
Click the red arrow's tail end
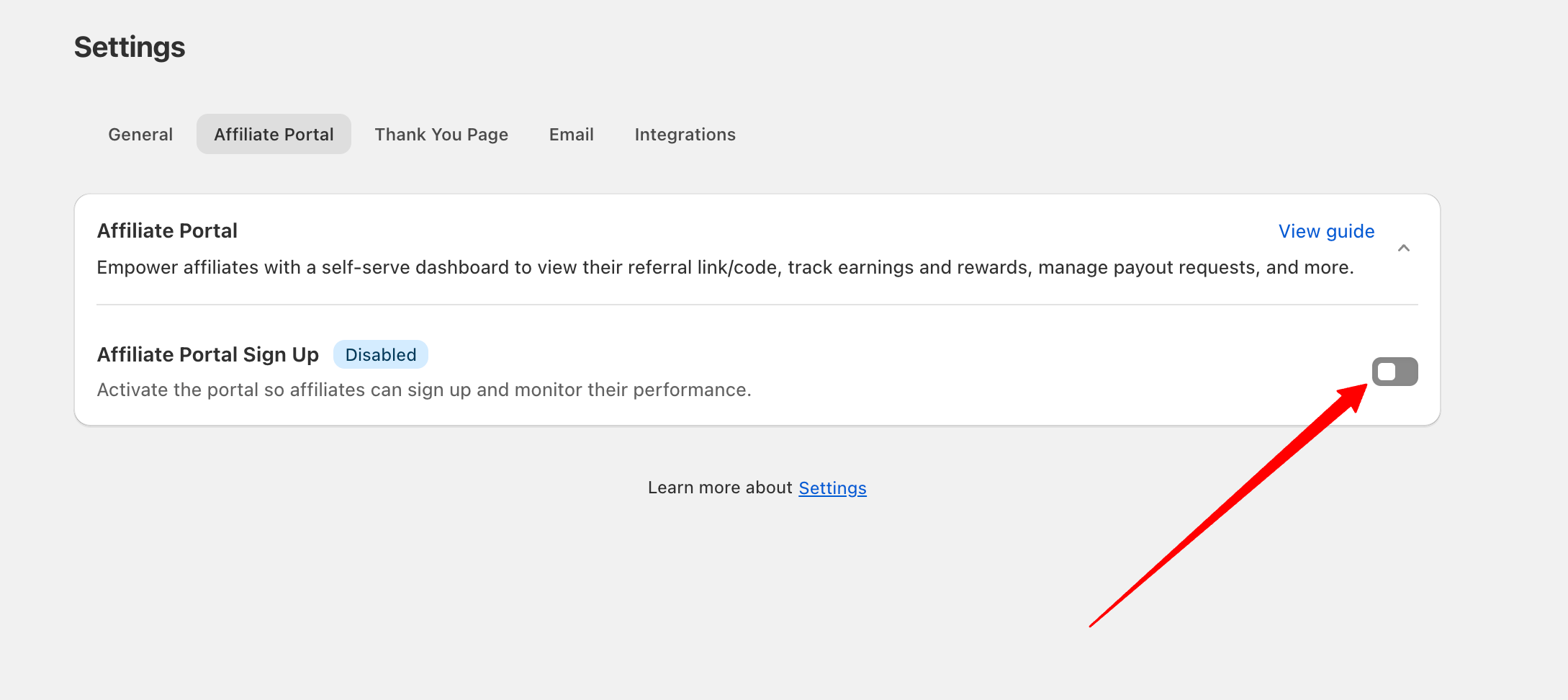pos(1093,624)
